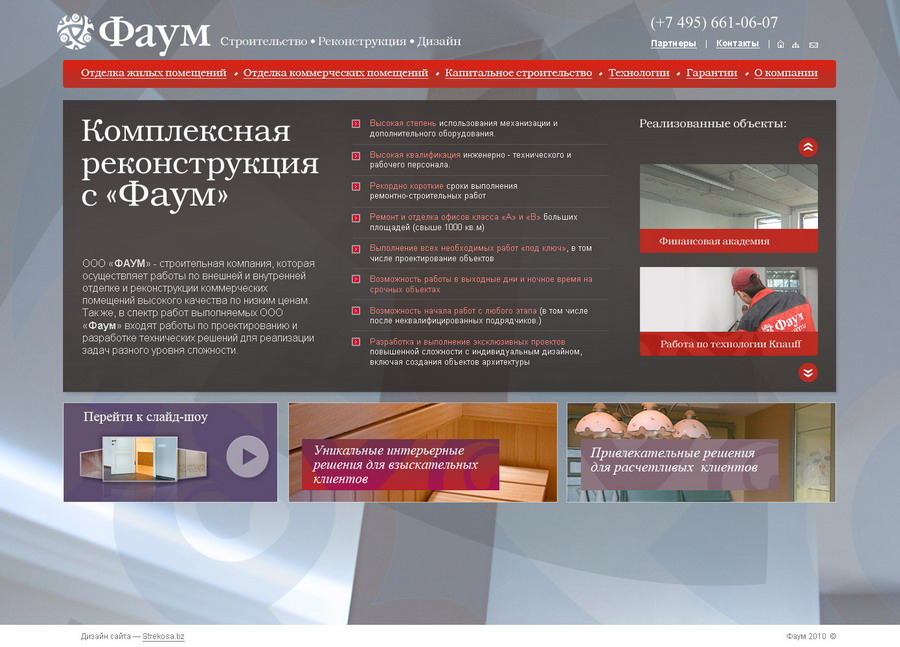Open 'Перейти к слайд-шоу' banner
The image size is (900, 647).
pos(170,452)
